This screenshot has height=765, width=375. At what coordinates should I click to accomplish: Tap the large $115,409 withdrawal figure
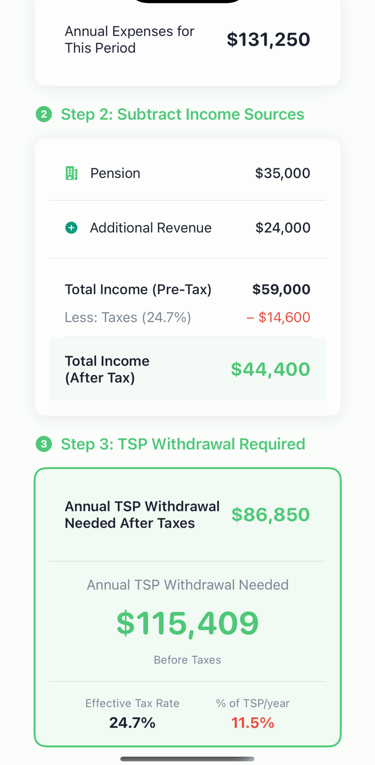pyautogui.click(x=188, y=623)
